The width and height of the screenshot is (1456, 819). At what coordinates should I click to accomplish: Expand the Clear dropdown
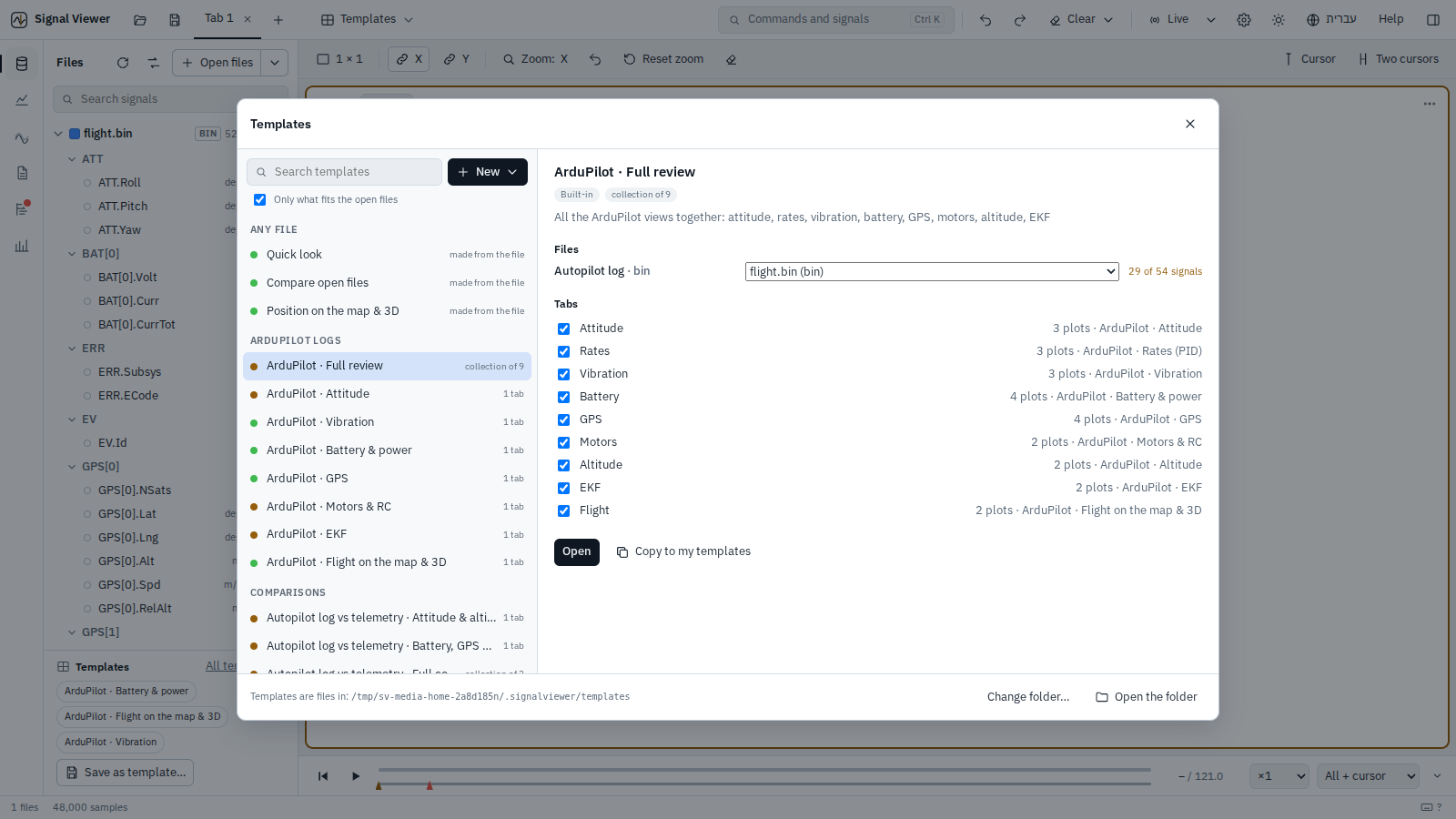[x=1108, y=19]
